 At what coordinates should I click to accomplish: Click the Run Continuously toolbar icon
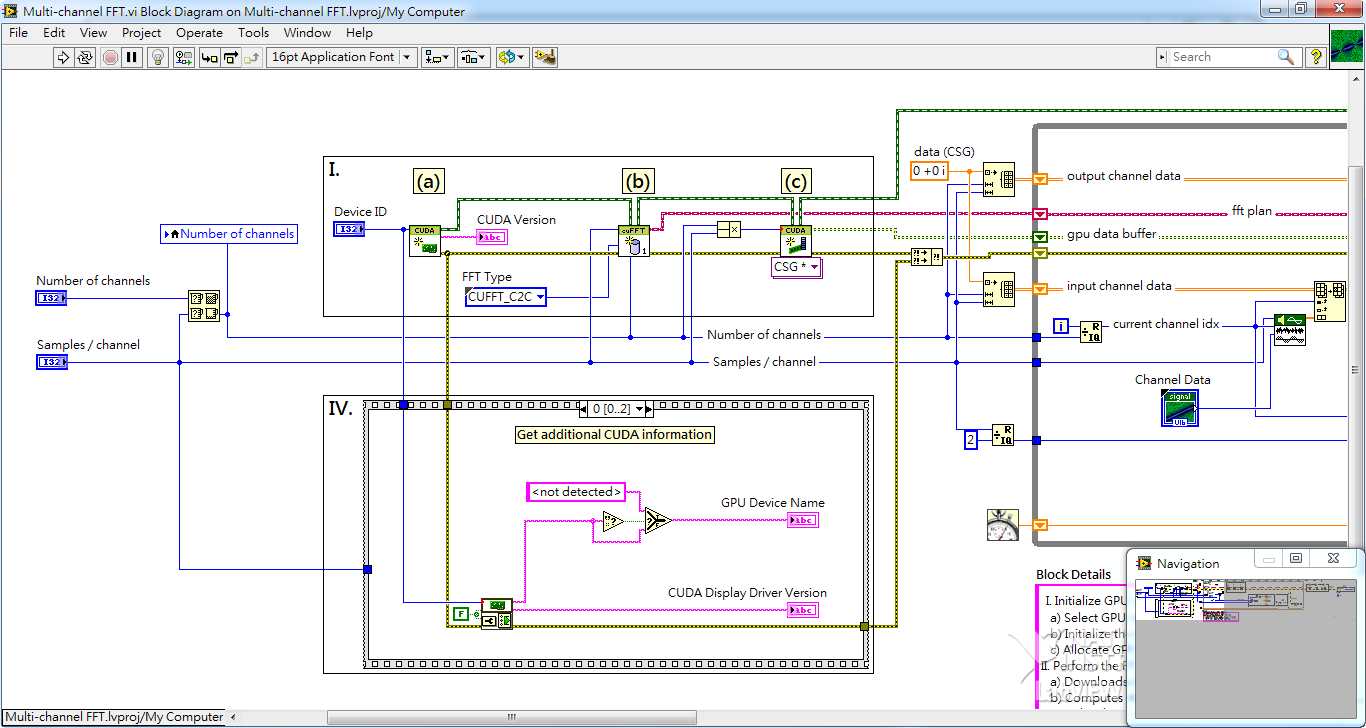tap(85, 57)
